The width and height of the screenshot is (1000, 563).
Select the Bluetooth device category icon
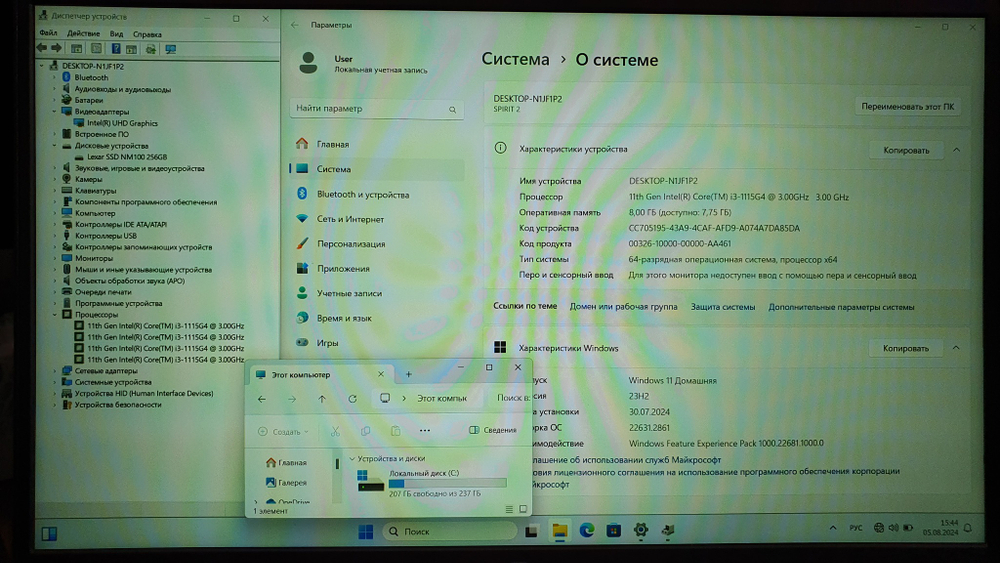[66, 77]
